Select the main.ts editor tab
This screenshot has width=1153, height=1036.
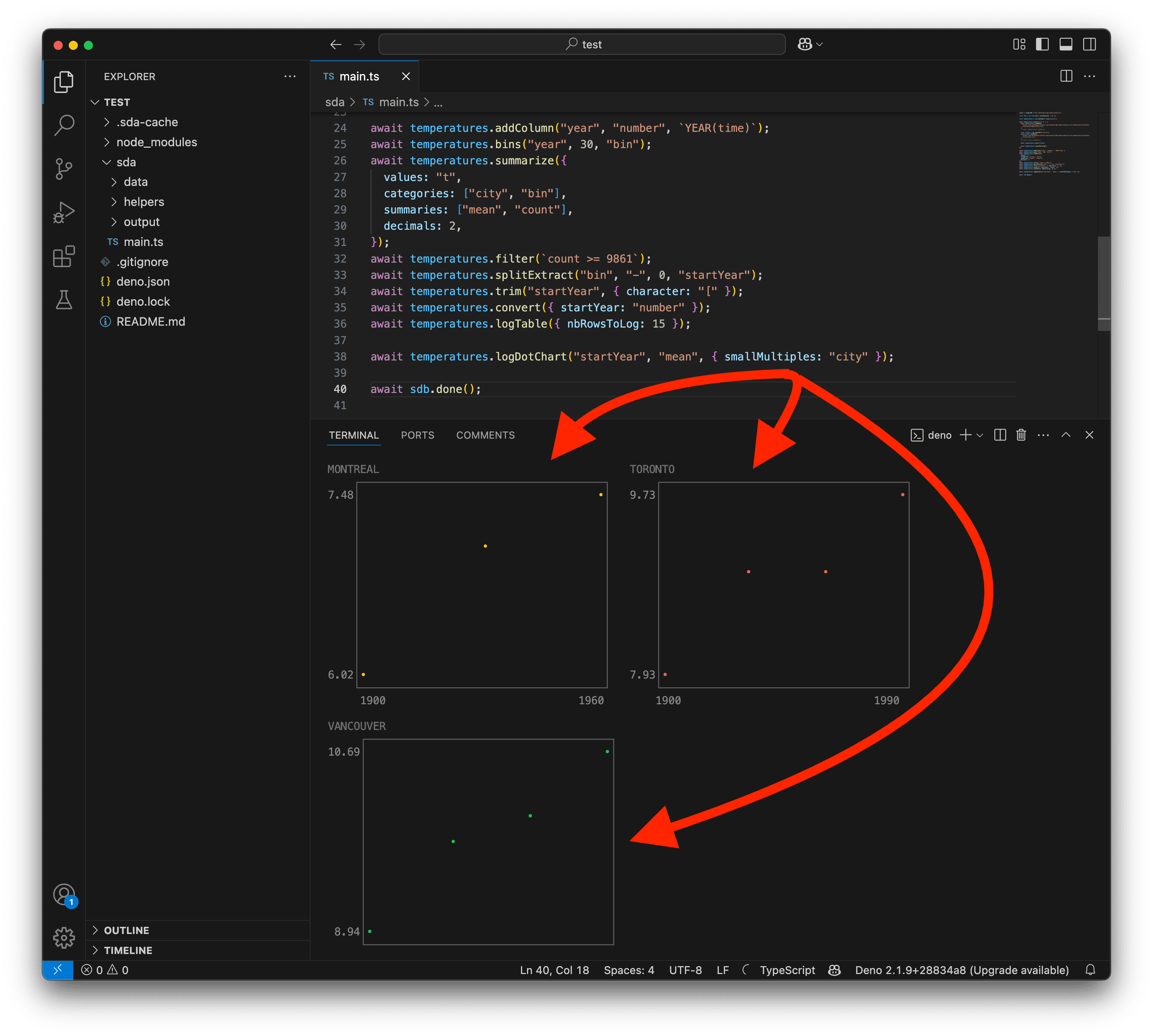click(x=364, y=76)
